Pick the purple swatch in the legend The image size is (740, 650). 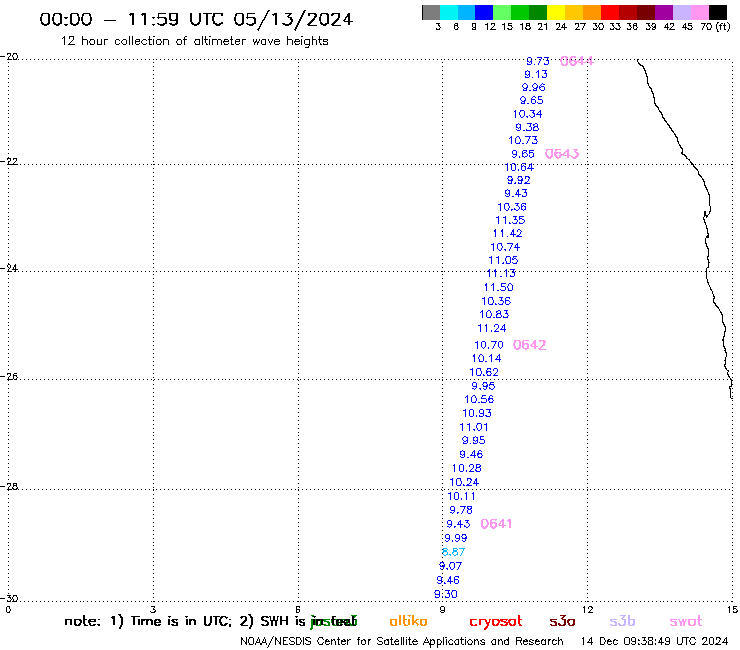pos(664,12)
